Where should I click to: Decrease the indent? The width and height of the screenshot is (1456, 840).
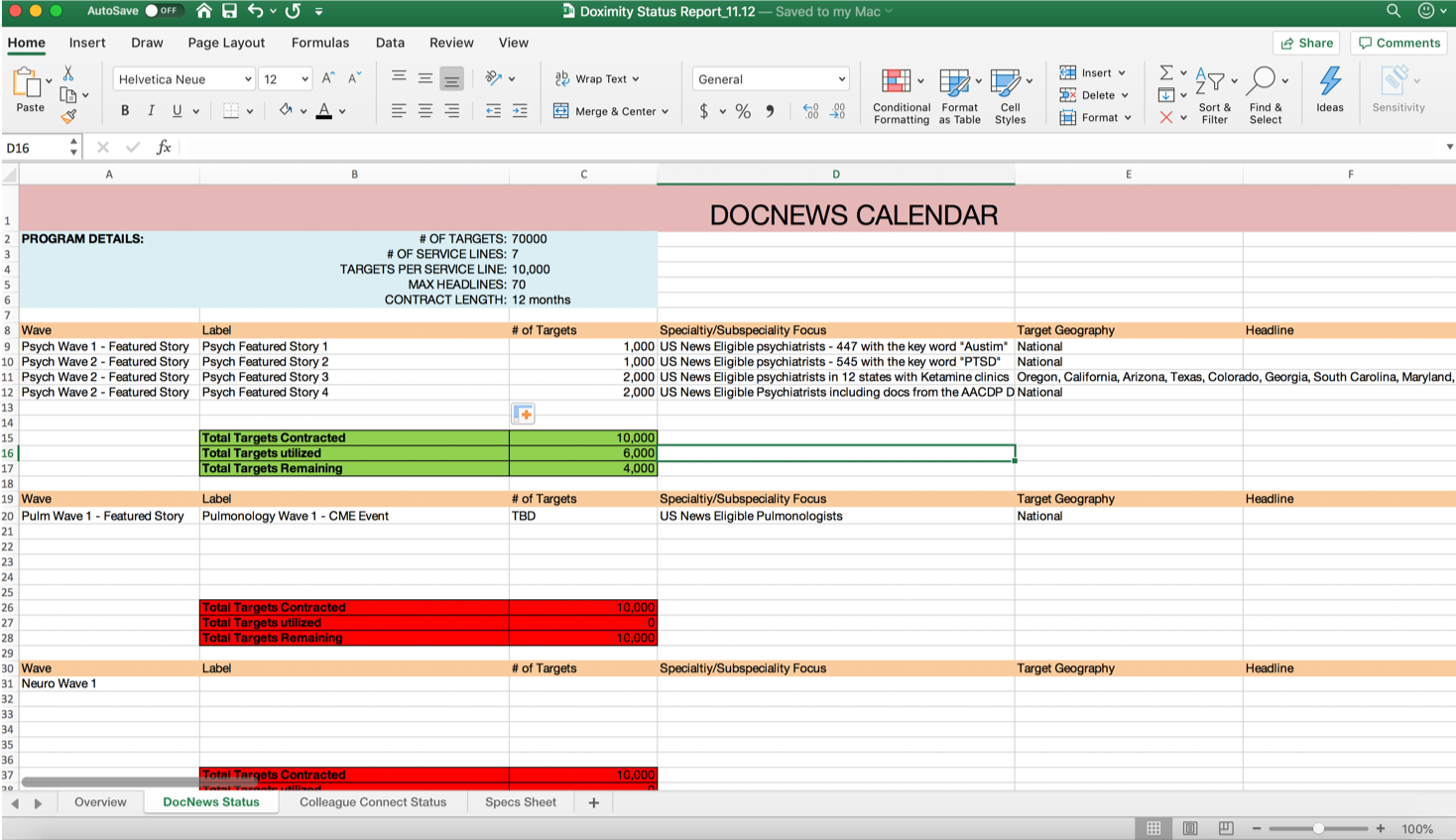tap(493, 111)
